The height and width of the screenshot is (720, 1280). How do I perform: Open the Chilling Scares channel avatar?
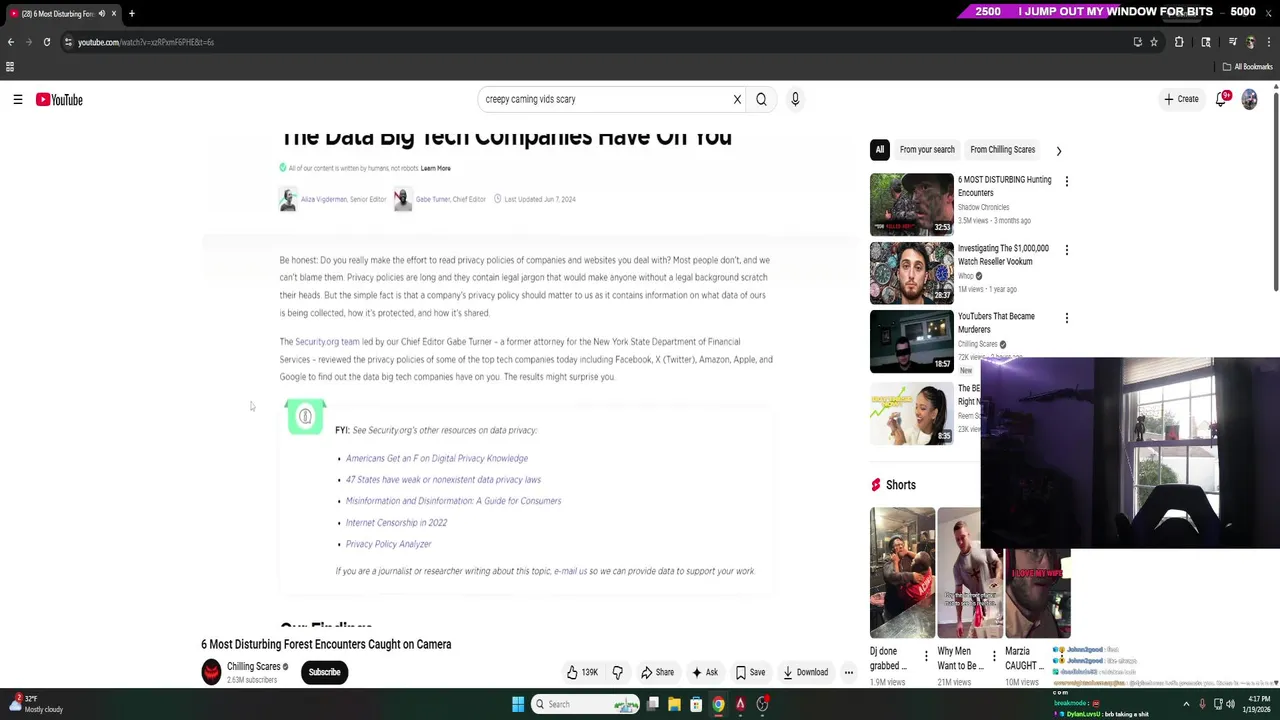coord(211,672)
